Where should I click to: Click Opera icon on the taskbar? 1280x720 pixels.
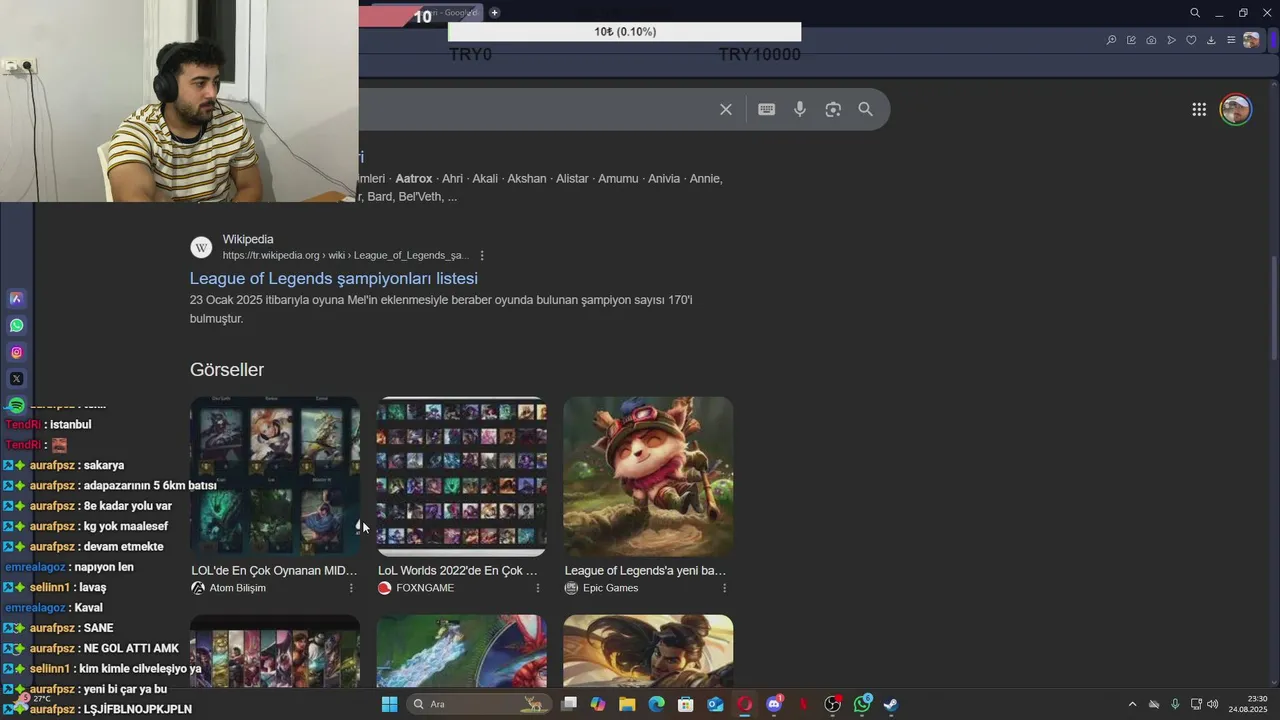[744, 704]
